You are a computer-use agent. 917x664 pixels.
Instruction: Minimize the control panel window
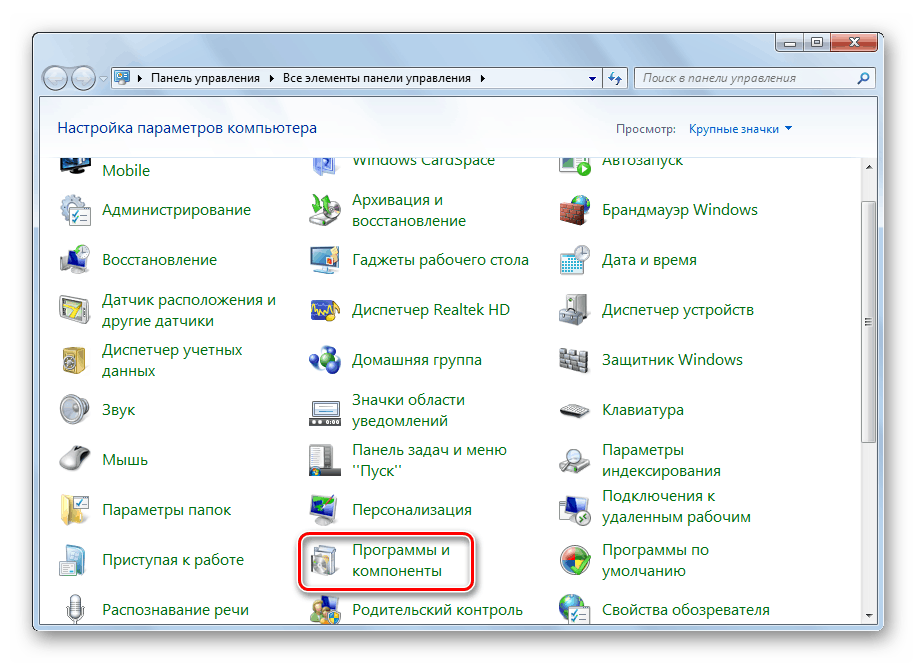coord(790,43)
